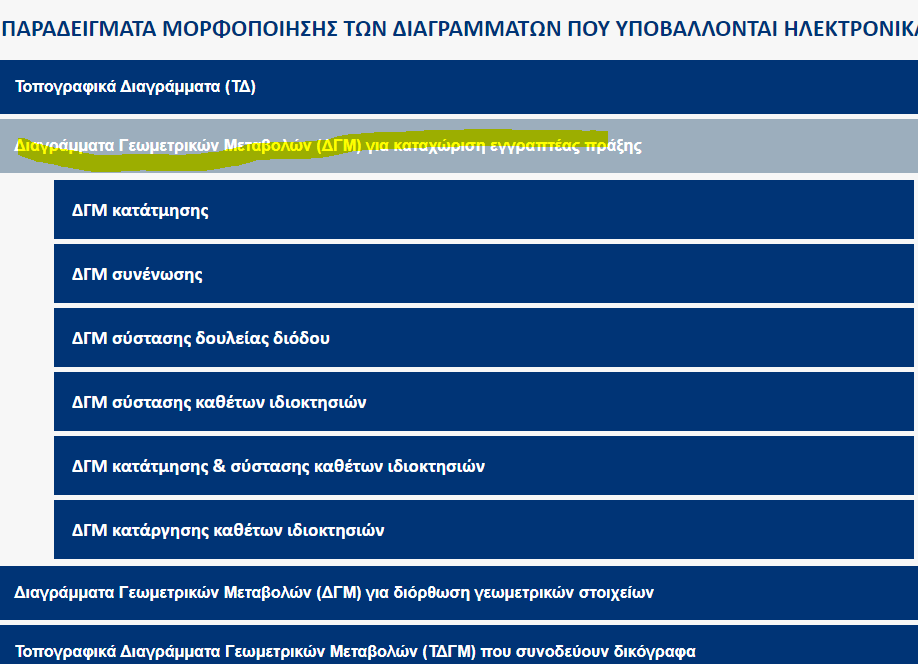The width and height of the screenshot is (918, 664).
Task: Expand the ΤΔΓΜ που συνοδεύουν δικόγραφα section
Action: pos(355,651)
